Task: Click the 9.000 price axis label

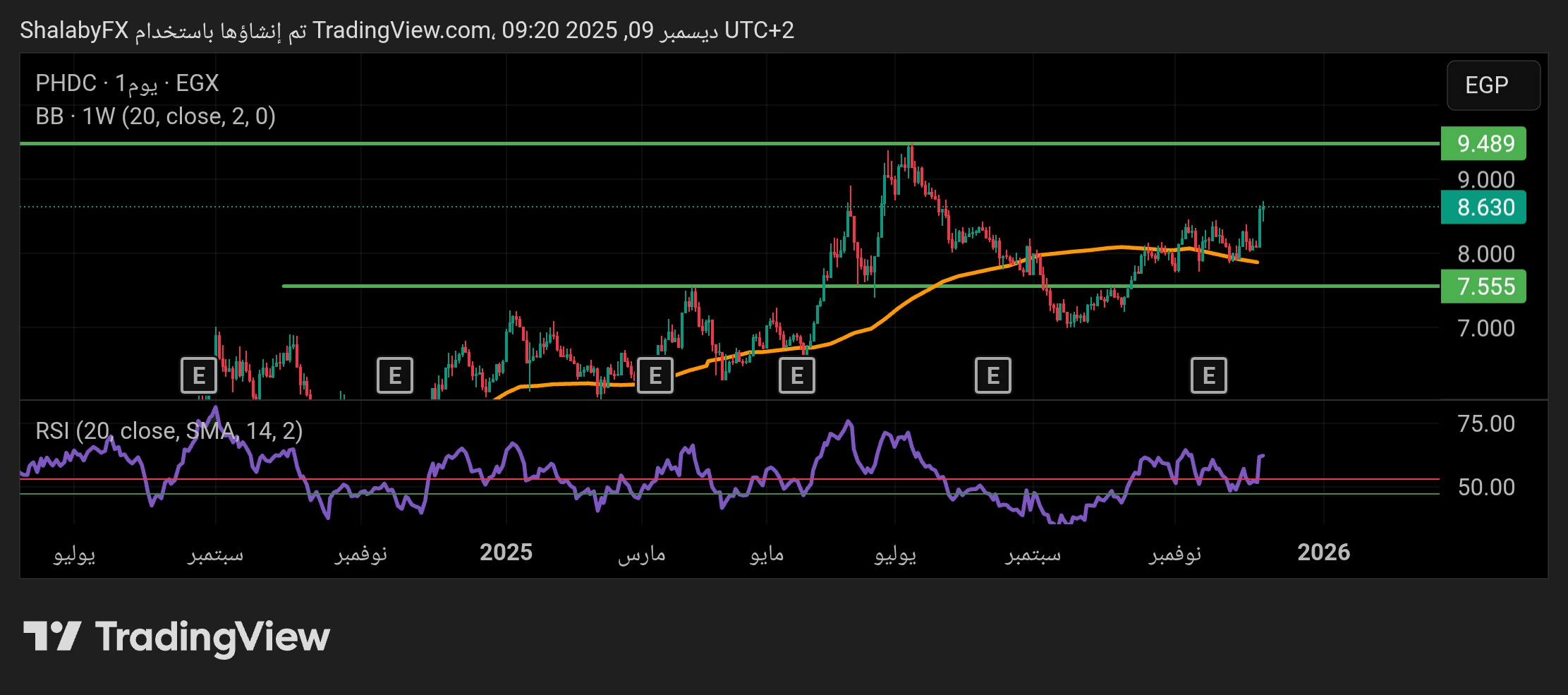Action: click(x=1485, y=180)
